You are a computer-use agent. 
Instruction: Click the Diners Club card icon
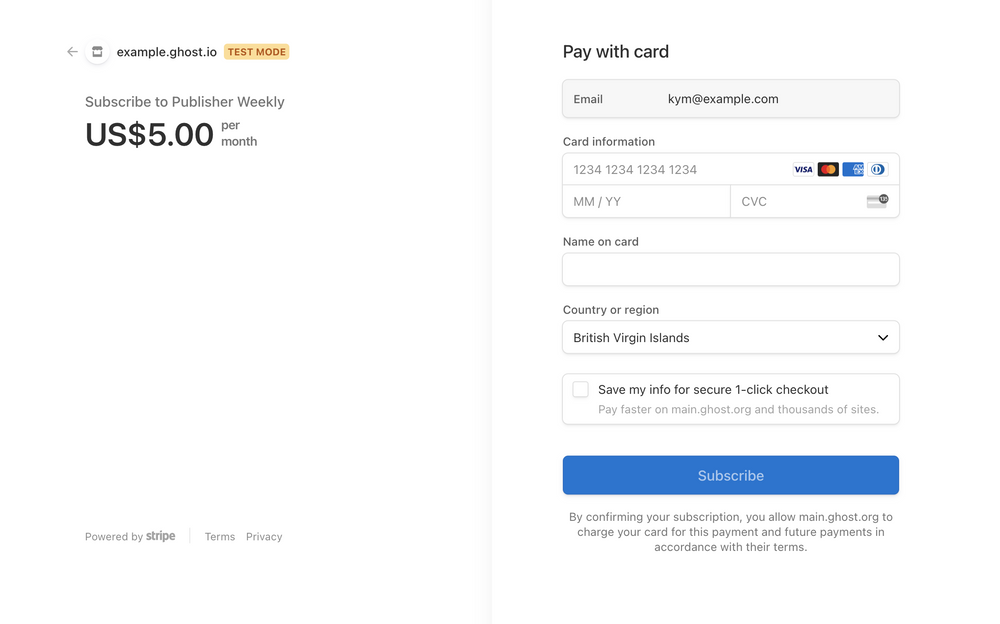877,169
